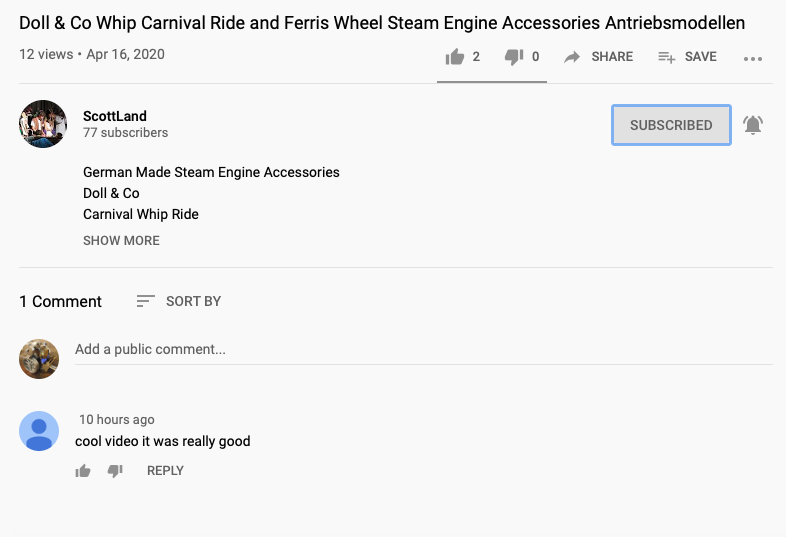Viewport: 786px width, 537px height.
Task: Like the video with thumbs up icon
Action: pos(455,57)
